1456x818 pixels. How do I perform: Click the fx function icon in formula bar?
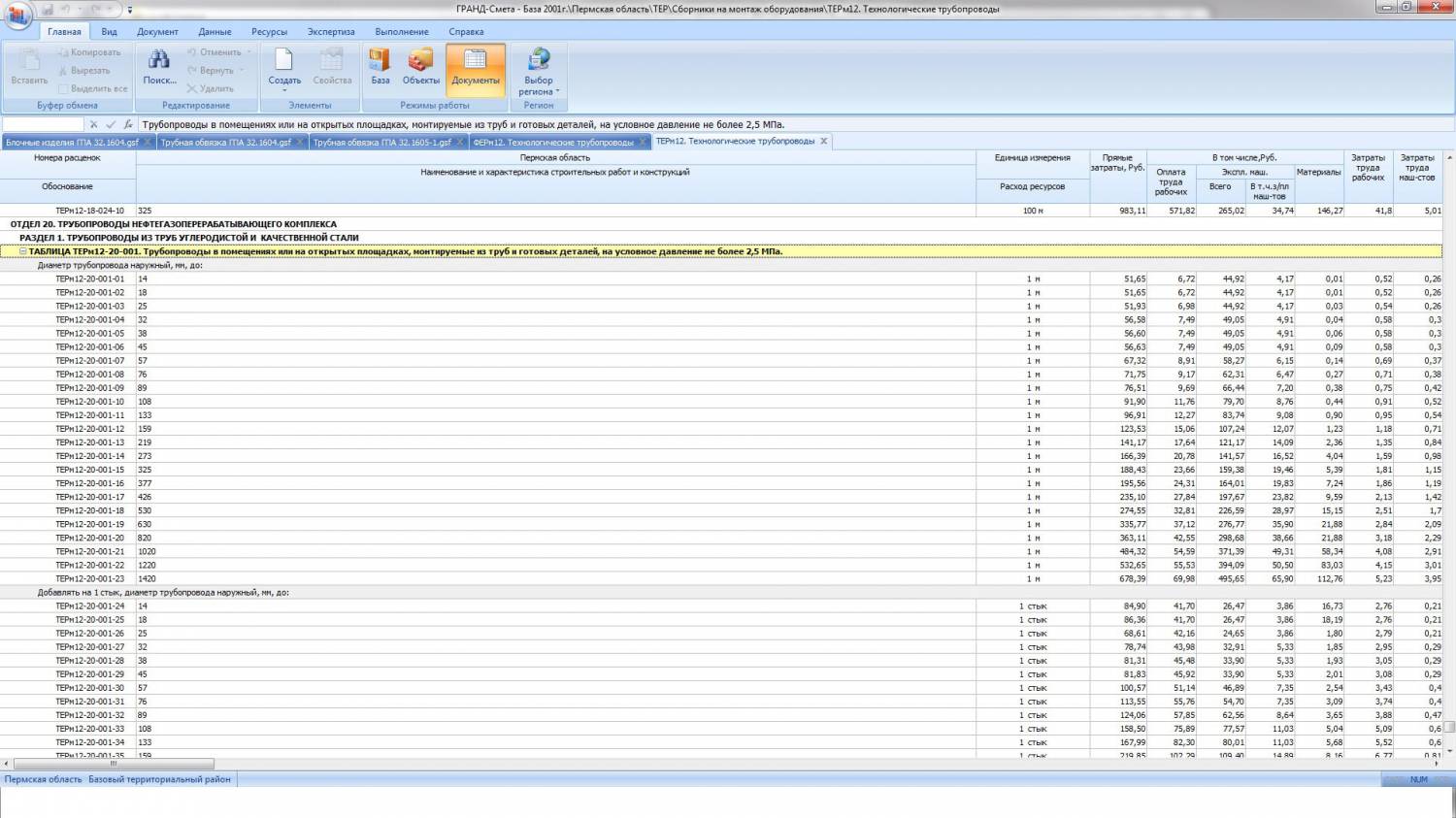tap(128, 125)
